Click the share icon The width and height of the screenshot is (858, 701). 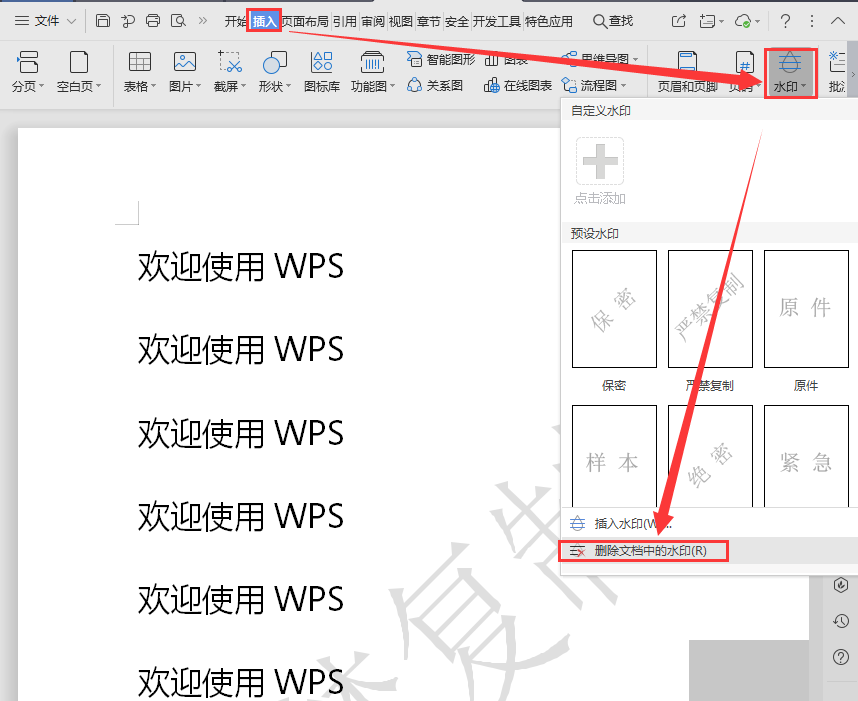tap(679, 21)
